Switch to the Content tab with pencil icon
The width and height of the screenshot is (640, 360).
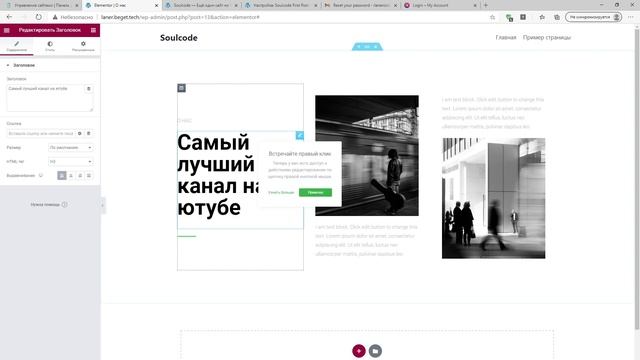pos(17,46)
